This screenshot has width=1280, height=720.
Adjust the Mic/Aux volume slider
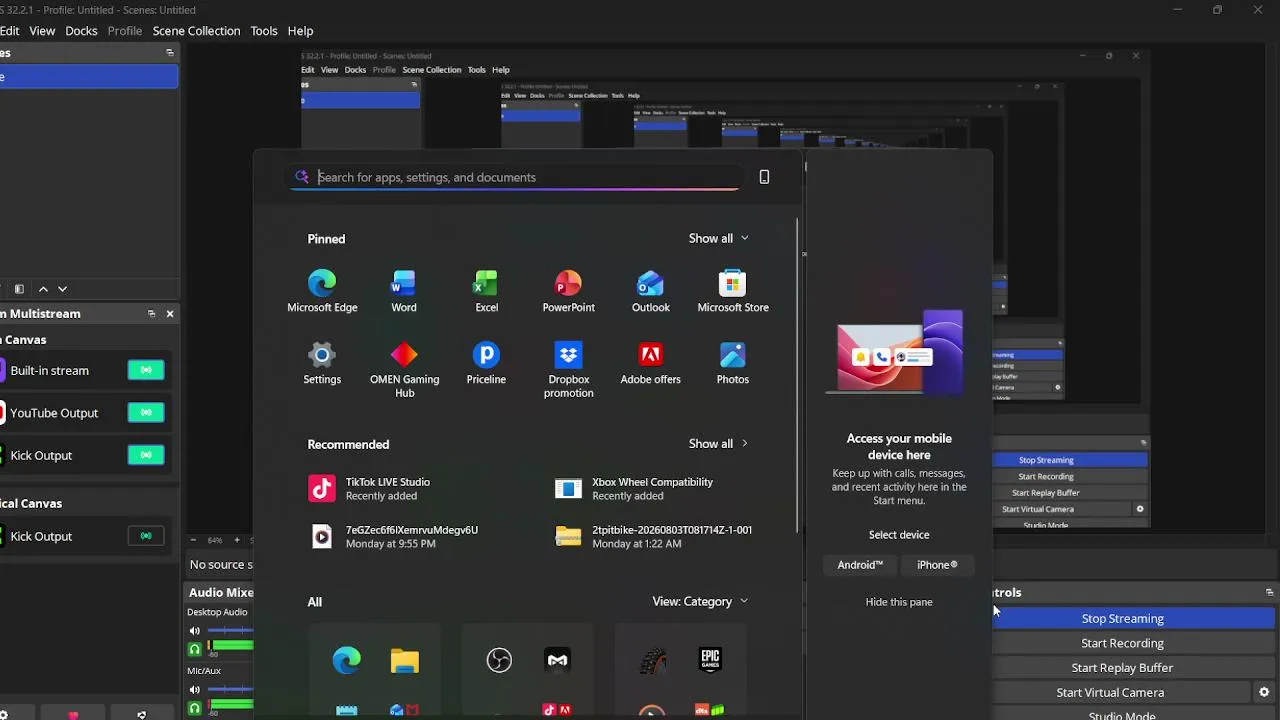point(230,689)
